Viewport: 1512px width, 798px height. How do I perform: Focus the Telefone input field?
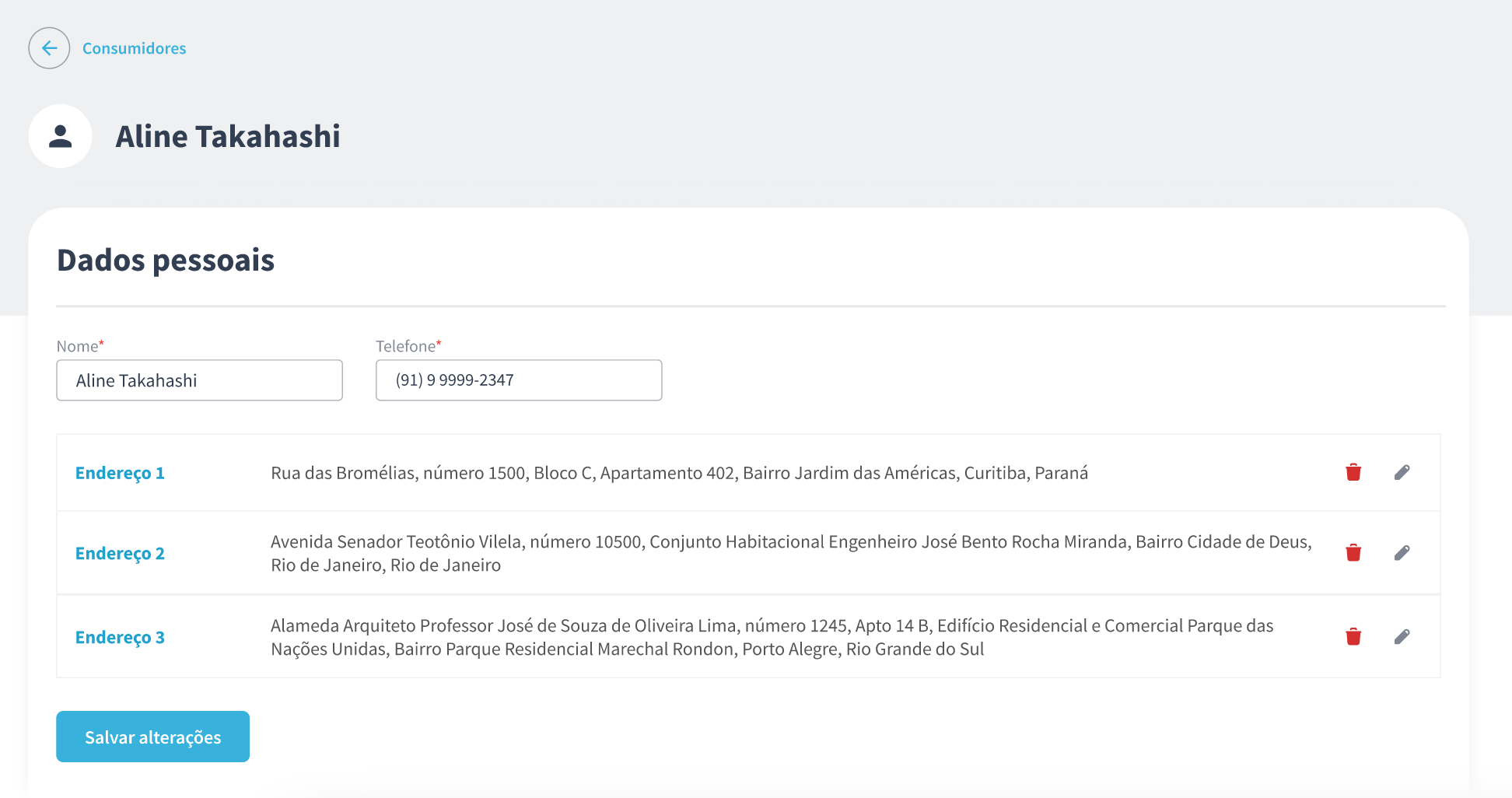click(519, 380)
